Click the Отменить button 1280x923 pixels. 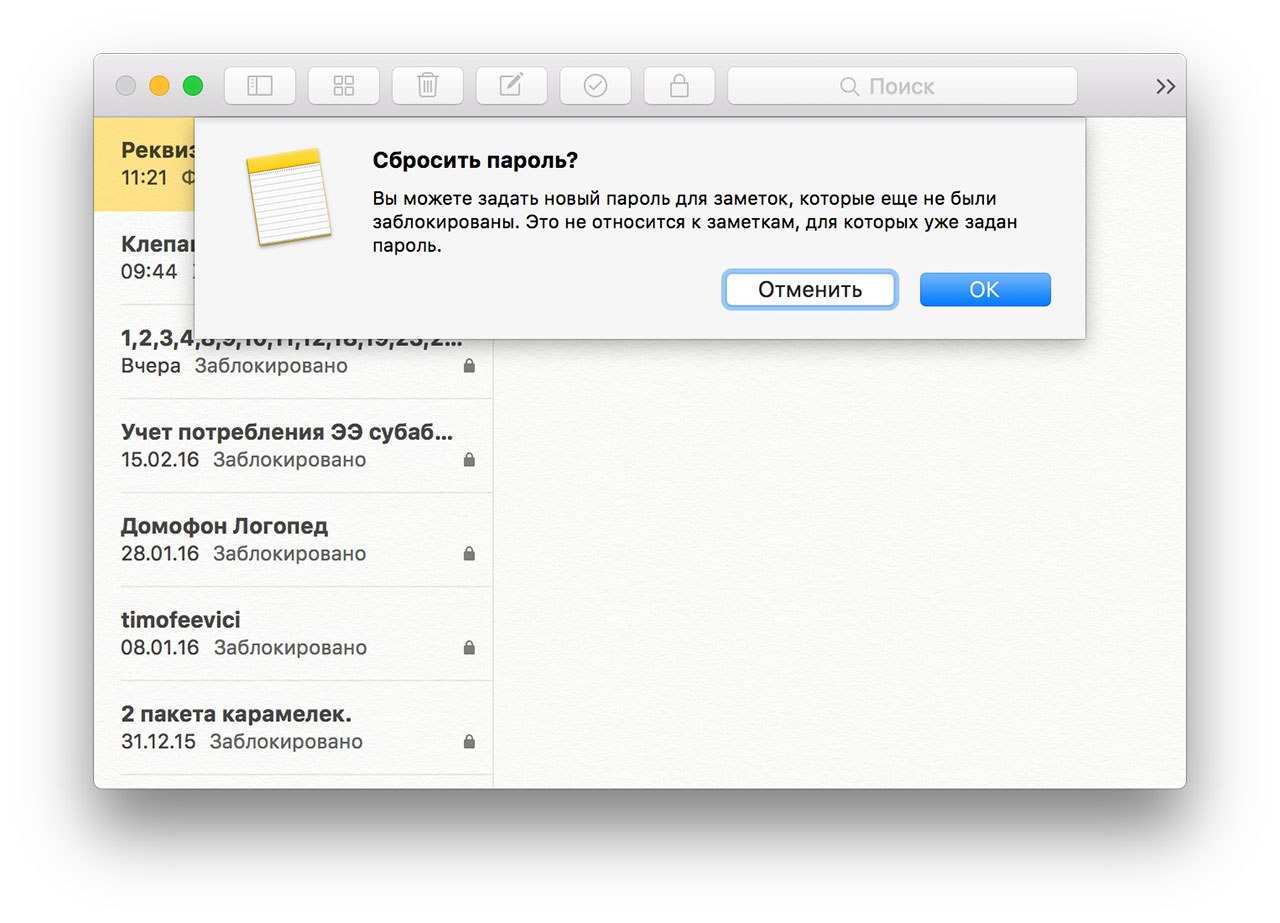(810, 289)
